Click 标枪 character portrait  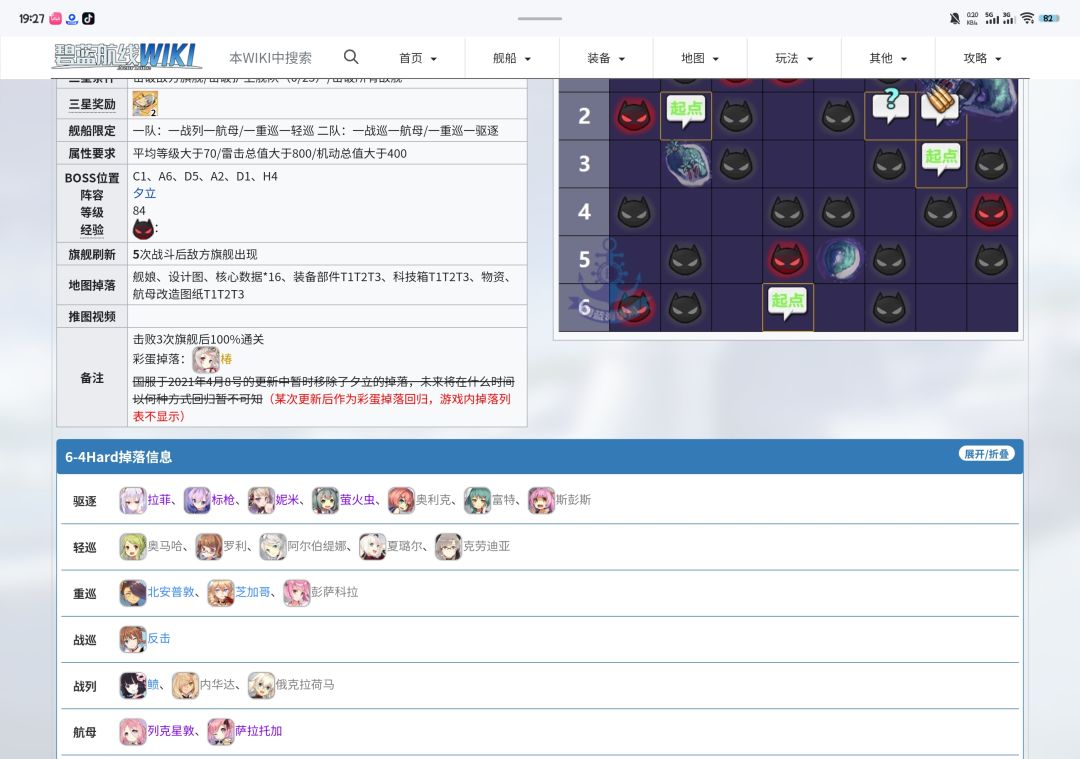[197, 501]
